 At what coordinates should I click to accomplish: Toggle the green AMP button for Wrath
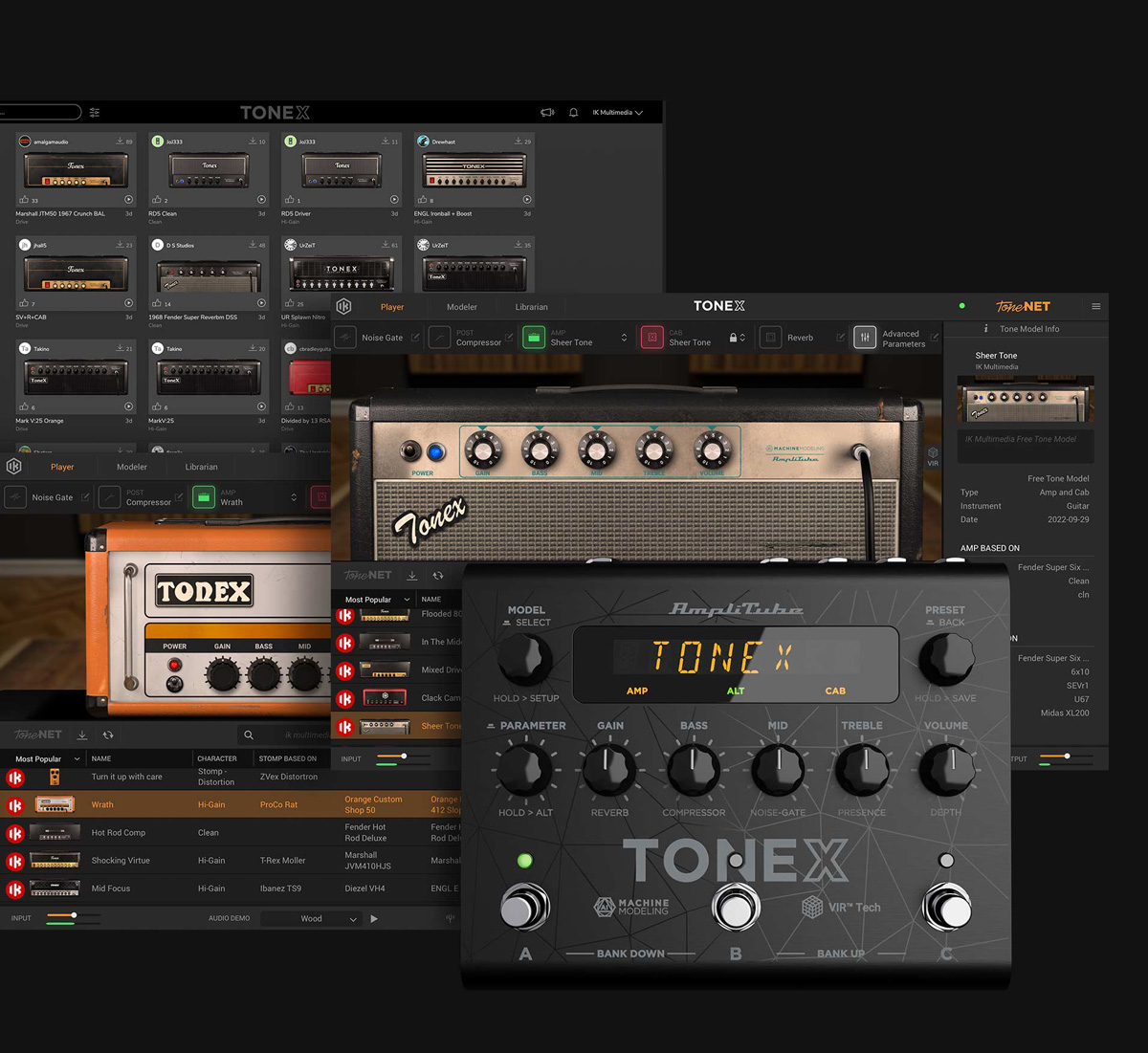[x=204, y=497]
